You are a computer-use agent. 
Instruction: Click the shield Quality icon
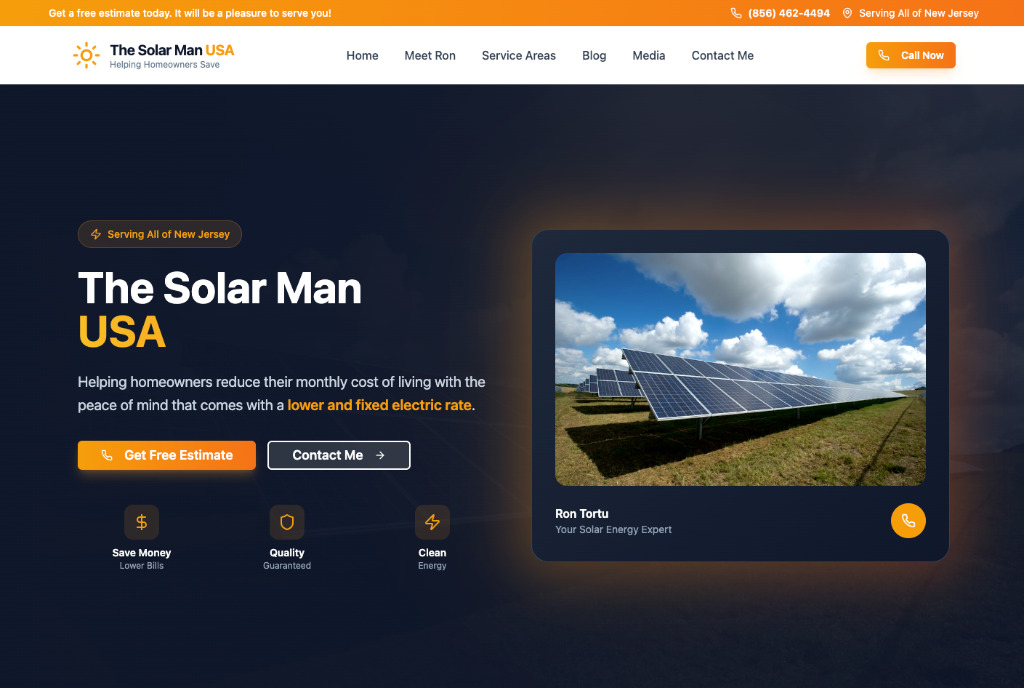tap(287, 522)
